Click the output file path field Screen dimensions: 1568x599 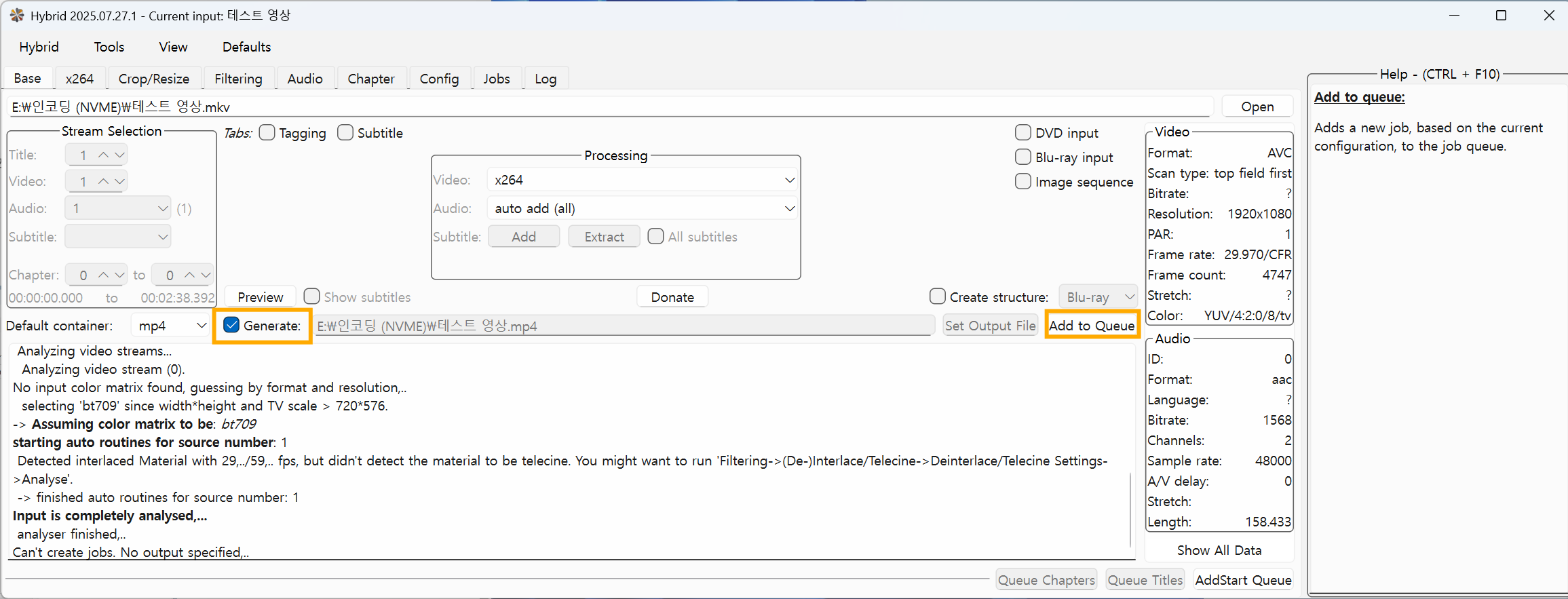point(625,326)
